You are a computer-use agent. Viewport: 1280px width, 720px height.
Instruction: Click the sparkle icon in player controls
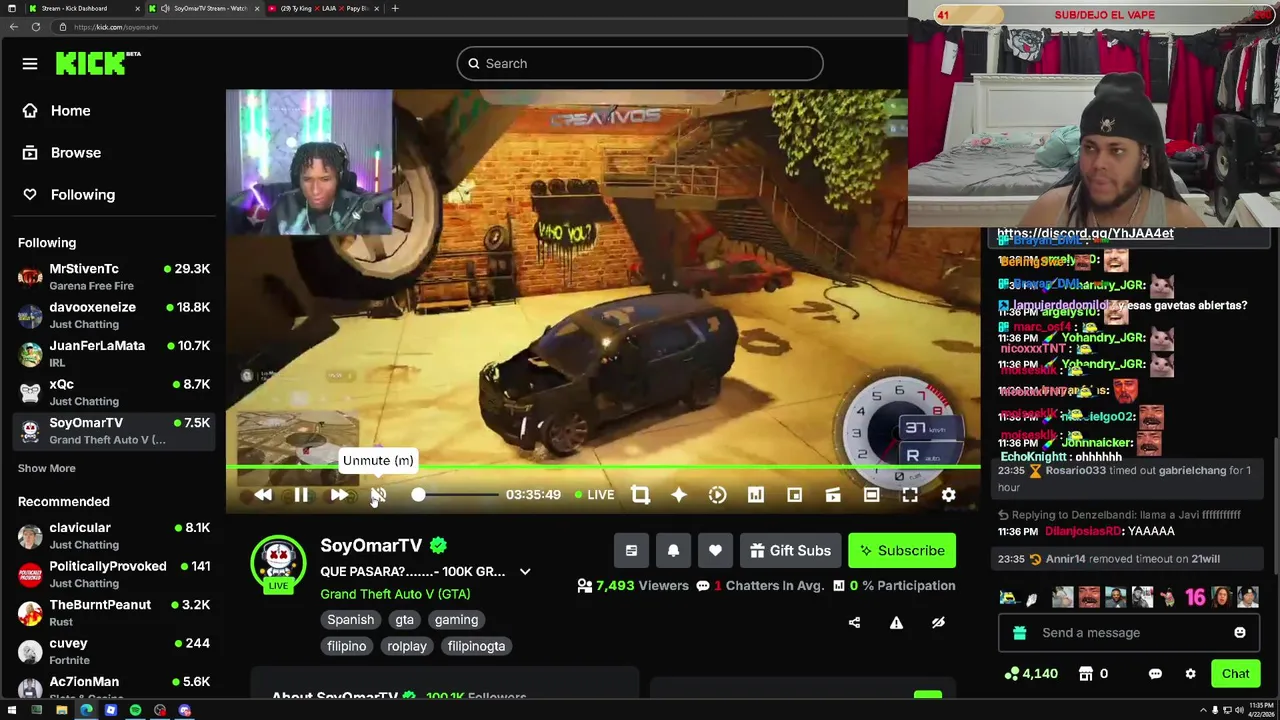678,495
